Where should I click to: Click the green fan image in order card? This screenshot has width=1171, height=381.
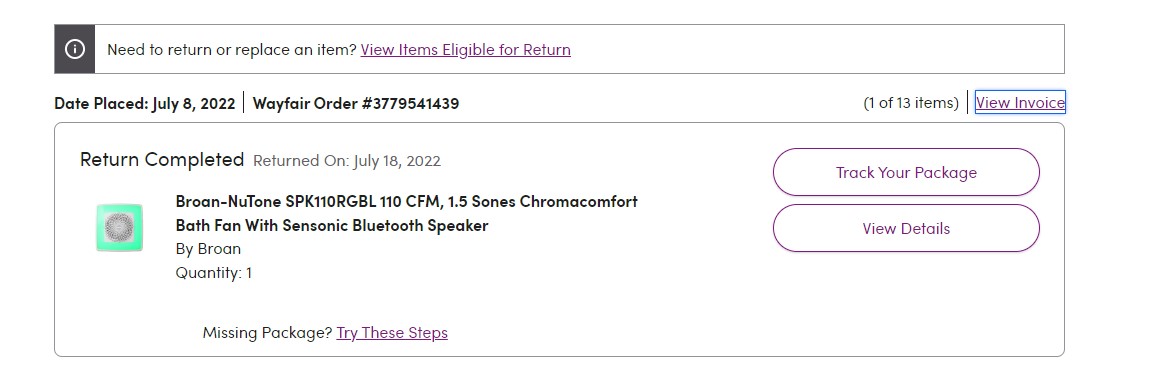coord(119,228)
